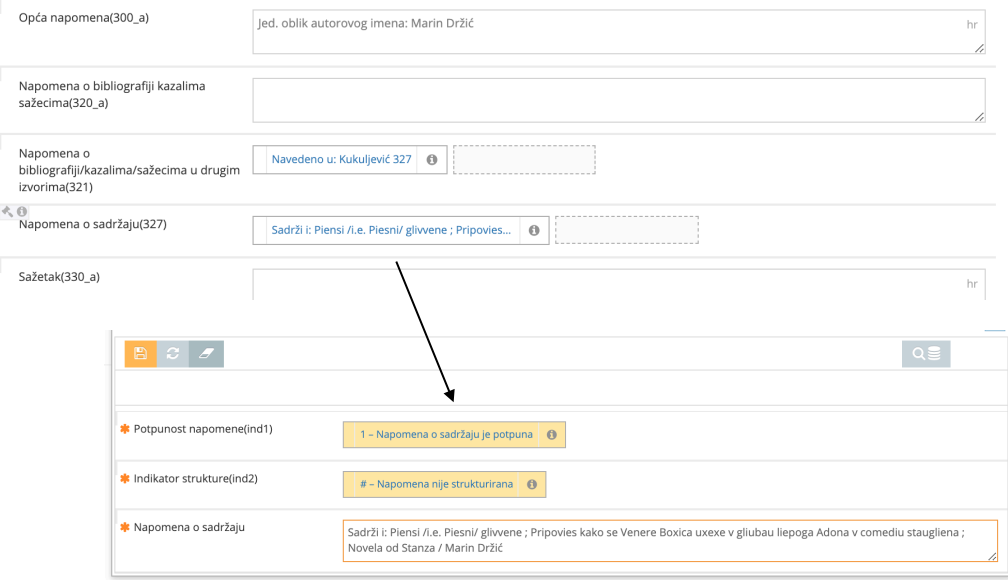Click info icon next to Navedeno u: Kukuljević 327
The height and width of the screenshot is (580, 1008).
[x=432, y=160]
